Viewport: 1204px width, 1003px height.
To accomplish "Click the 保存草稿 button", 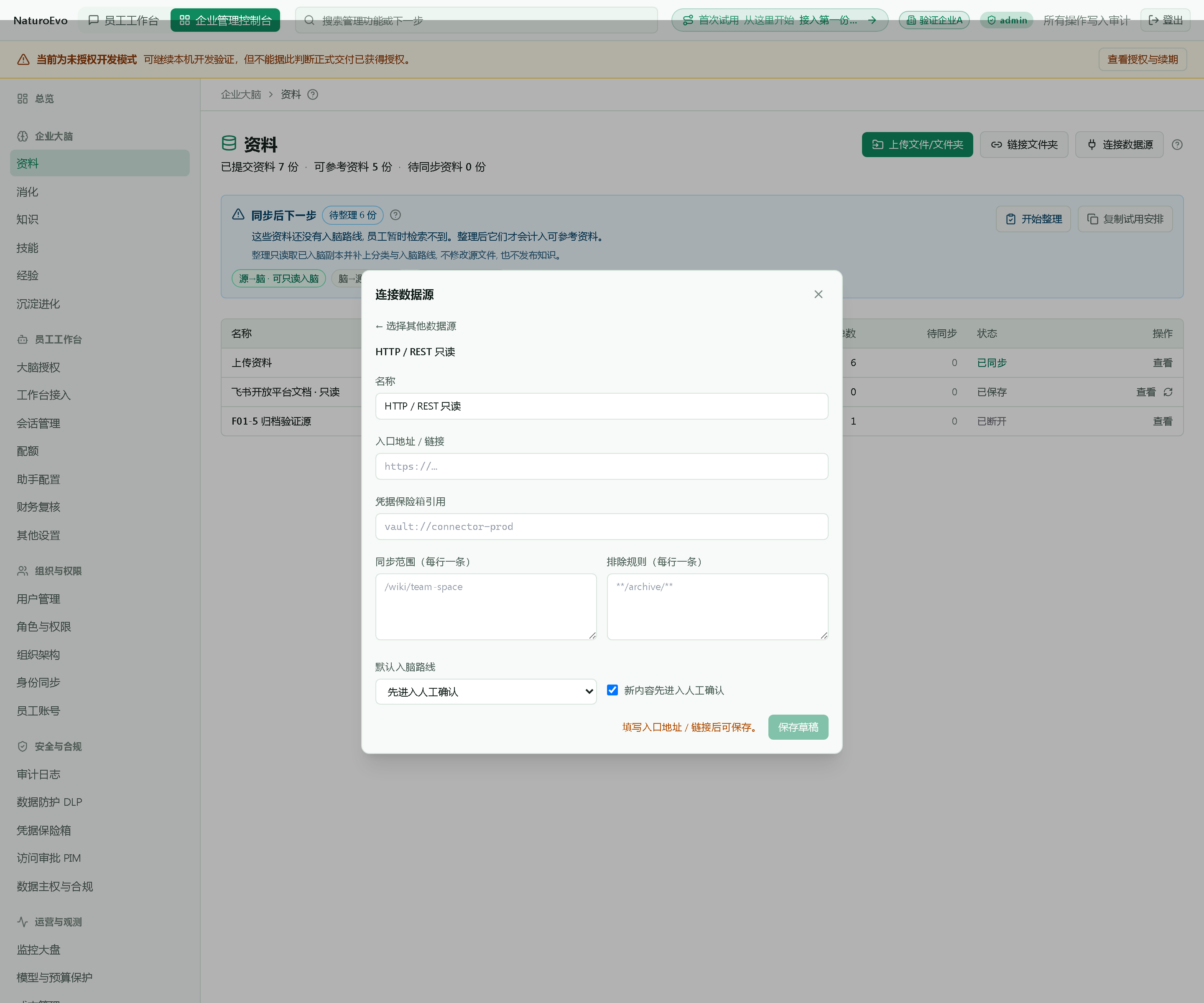I will (x=798, y=727).
